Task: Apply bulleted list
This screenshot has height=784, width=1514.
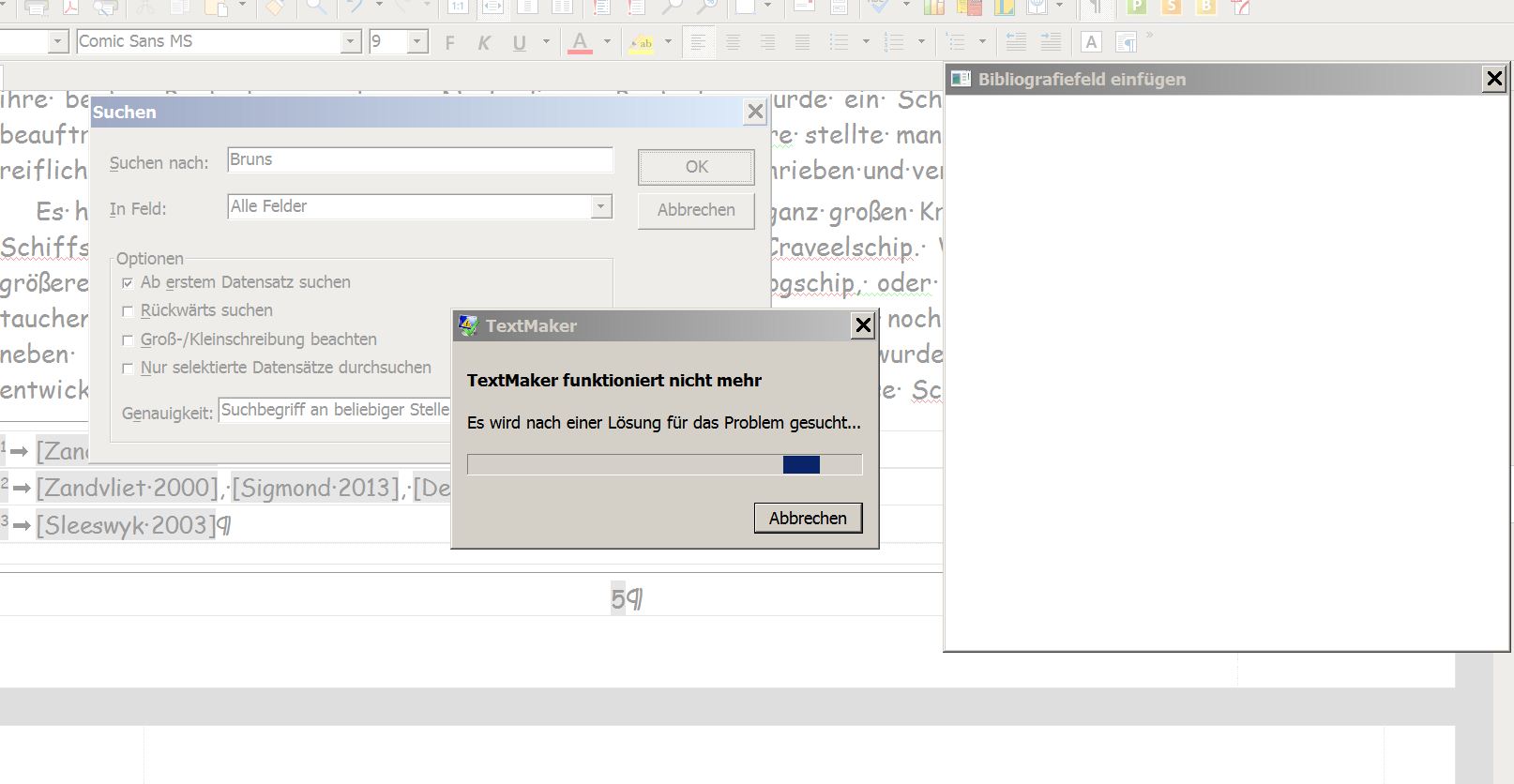Action: click(x=840, y=42)
